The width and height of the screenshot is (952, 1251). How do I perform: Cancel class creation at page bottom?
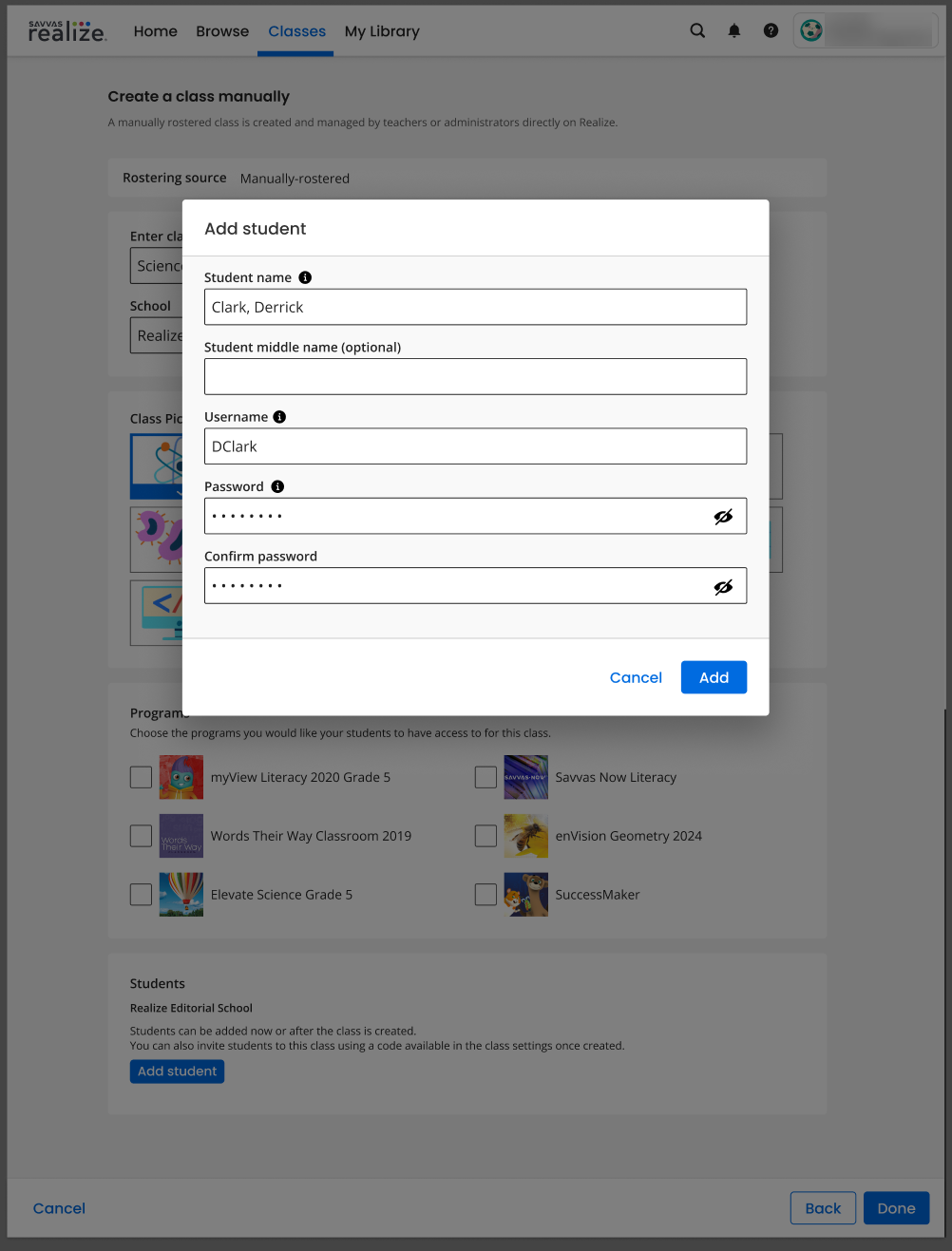tap(59, 1208)
